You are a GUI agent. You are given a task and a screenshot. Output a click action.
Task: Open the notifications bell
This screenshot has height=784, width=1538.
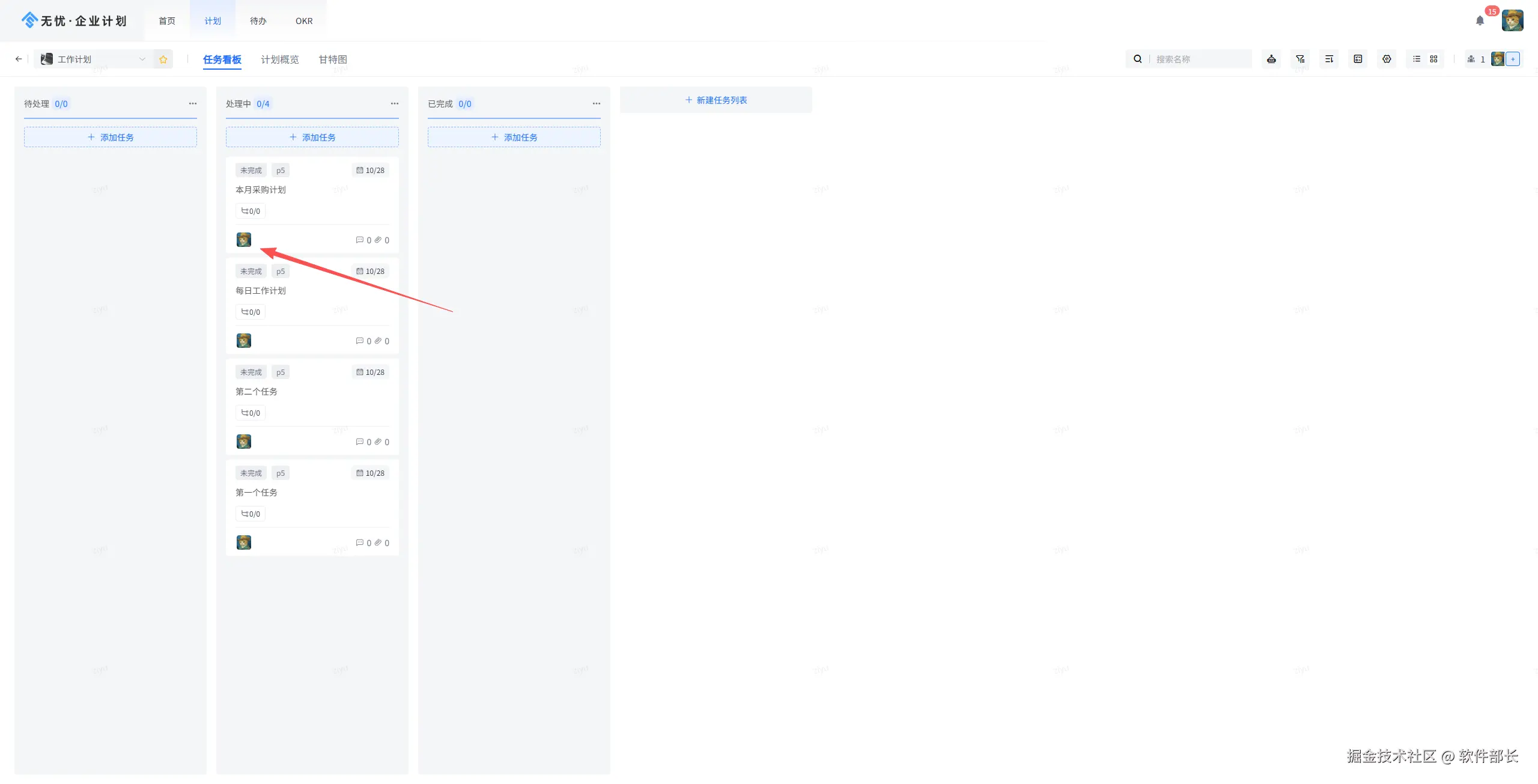(x=1480, y=21)
